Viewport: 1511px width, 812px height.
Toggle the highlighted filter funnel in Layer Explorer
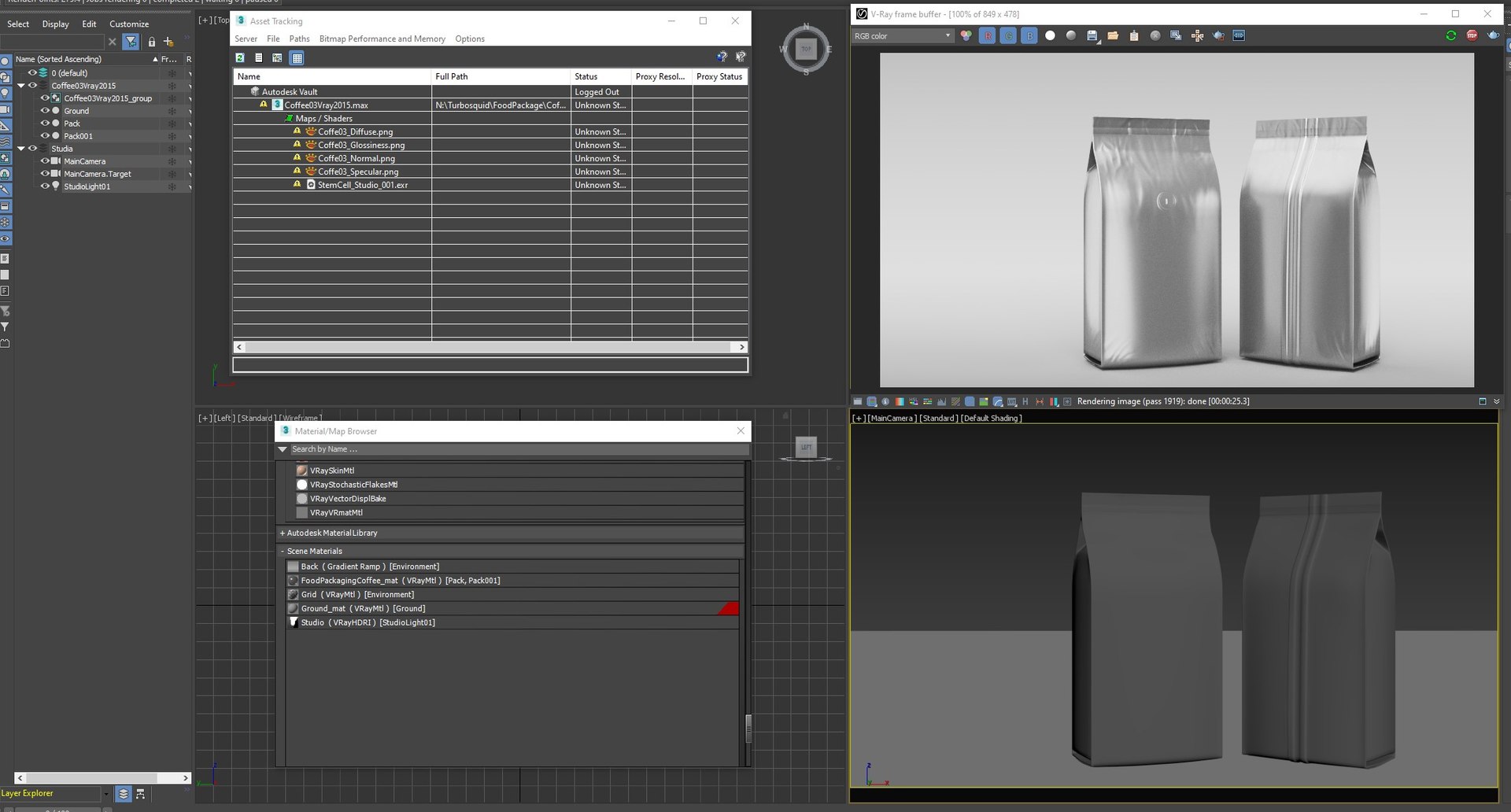tap(131, 42)
